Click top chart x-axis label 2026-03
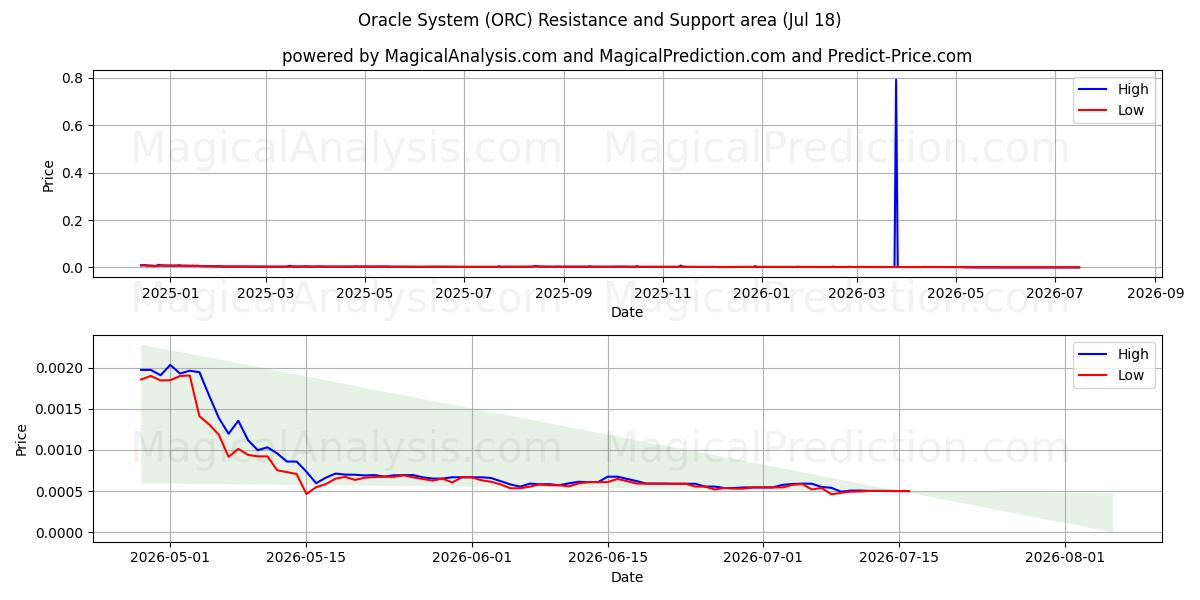Viewport: 1200px width, 600px height. coord(858,293)
